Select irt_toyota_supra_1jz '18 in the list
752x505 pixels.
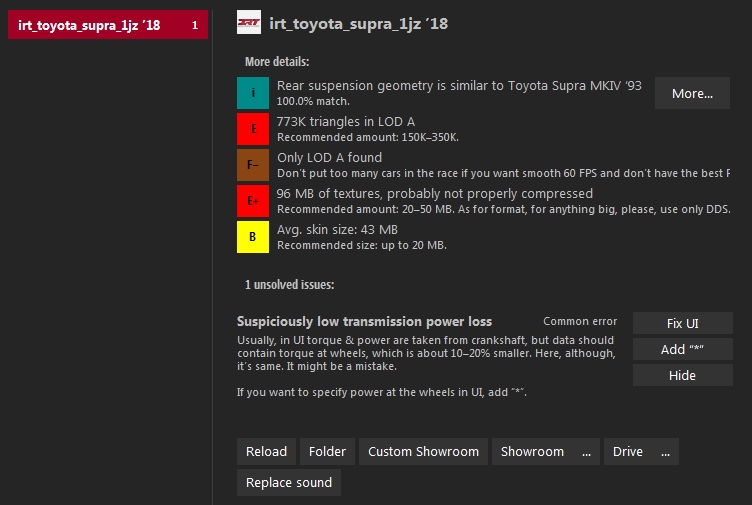pos(90,25)
